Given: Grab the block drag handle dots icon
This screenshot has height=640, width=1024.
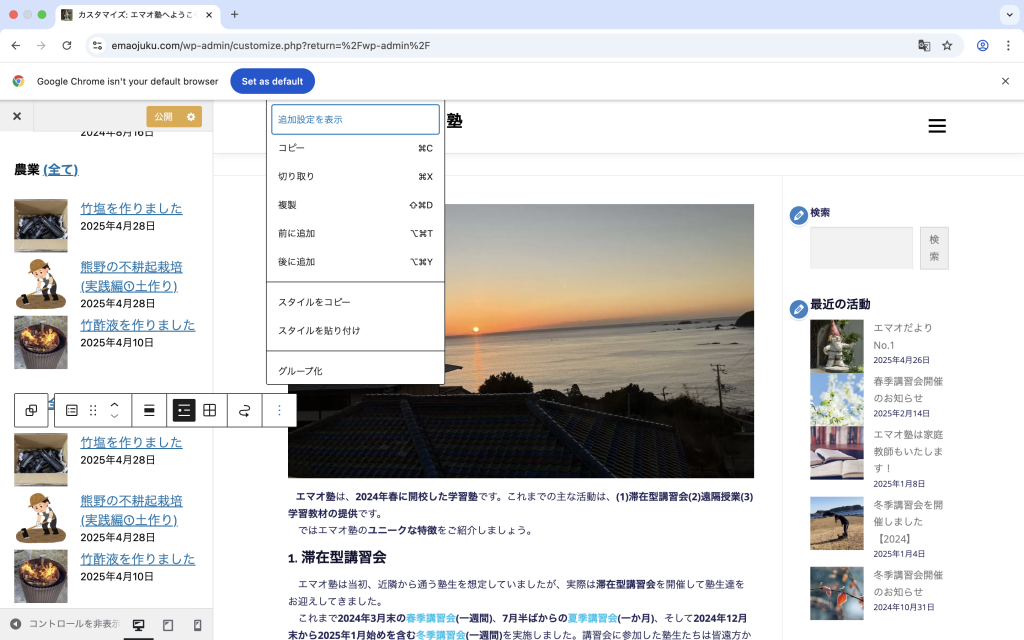Looking at the screenshot, I should [x=93, y=410].
